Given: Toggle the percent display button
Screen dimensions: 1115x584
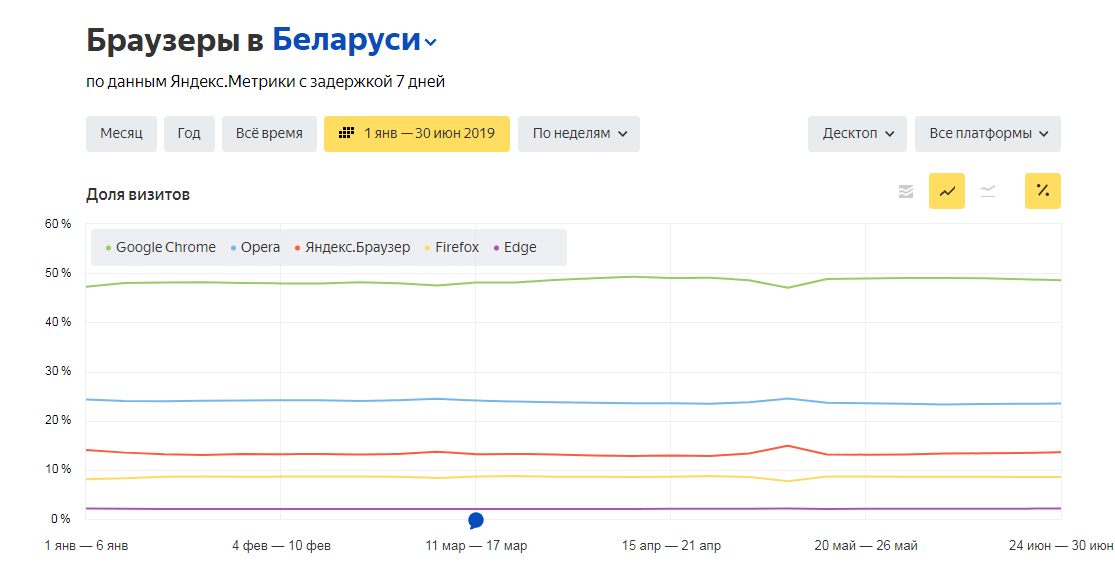Looking at the screenshot, I should pyautogui.click(x=1042, y=191).
